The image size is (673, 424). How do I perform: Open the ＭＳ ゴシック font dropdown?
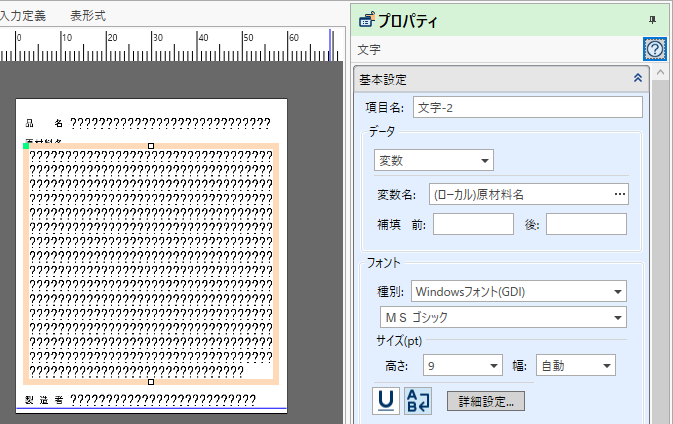click(x=503, y=318)
